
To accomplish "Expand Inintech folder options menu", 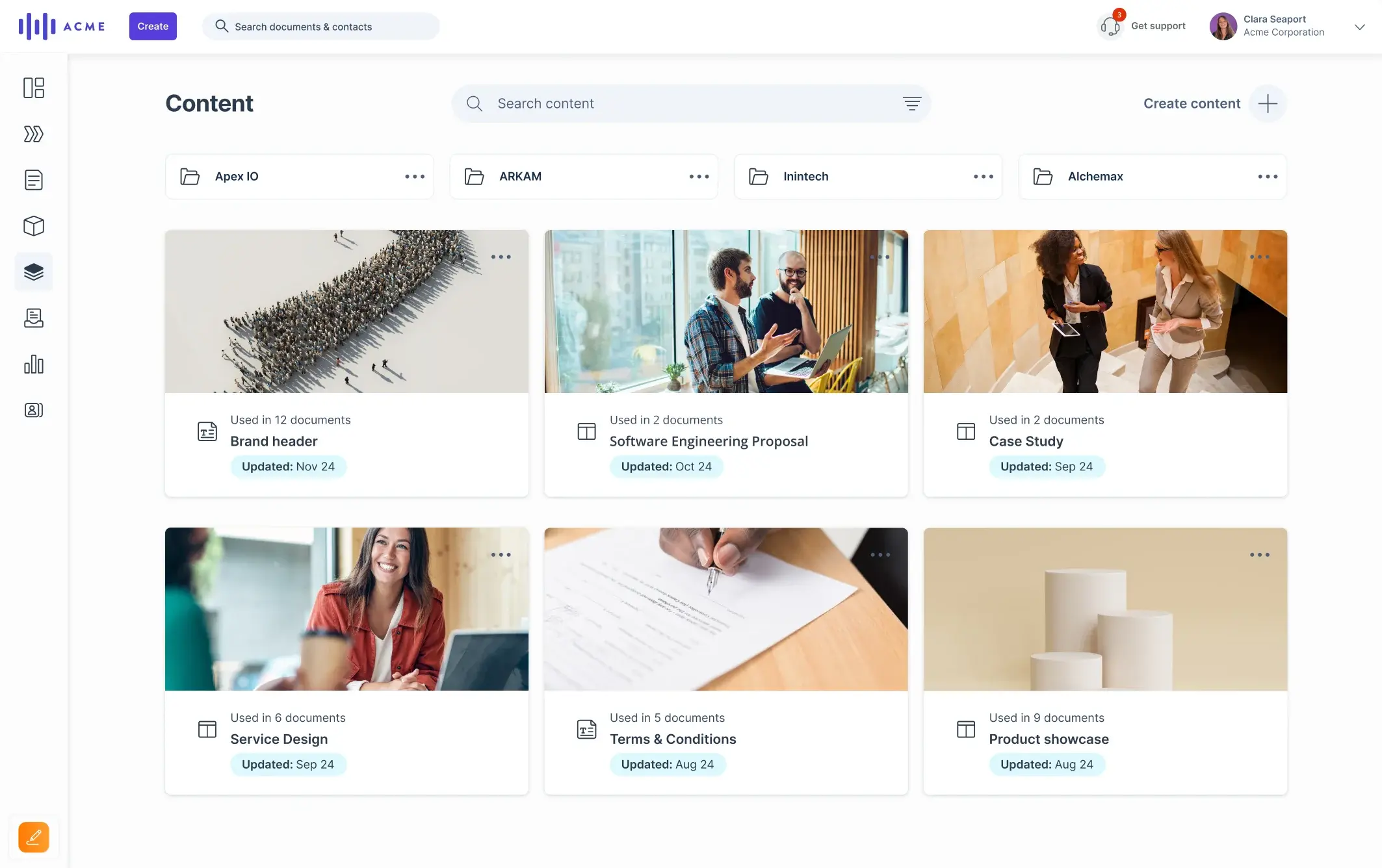I will [982, 176].
